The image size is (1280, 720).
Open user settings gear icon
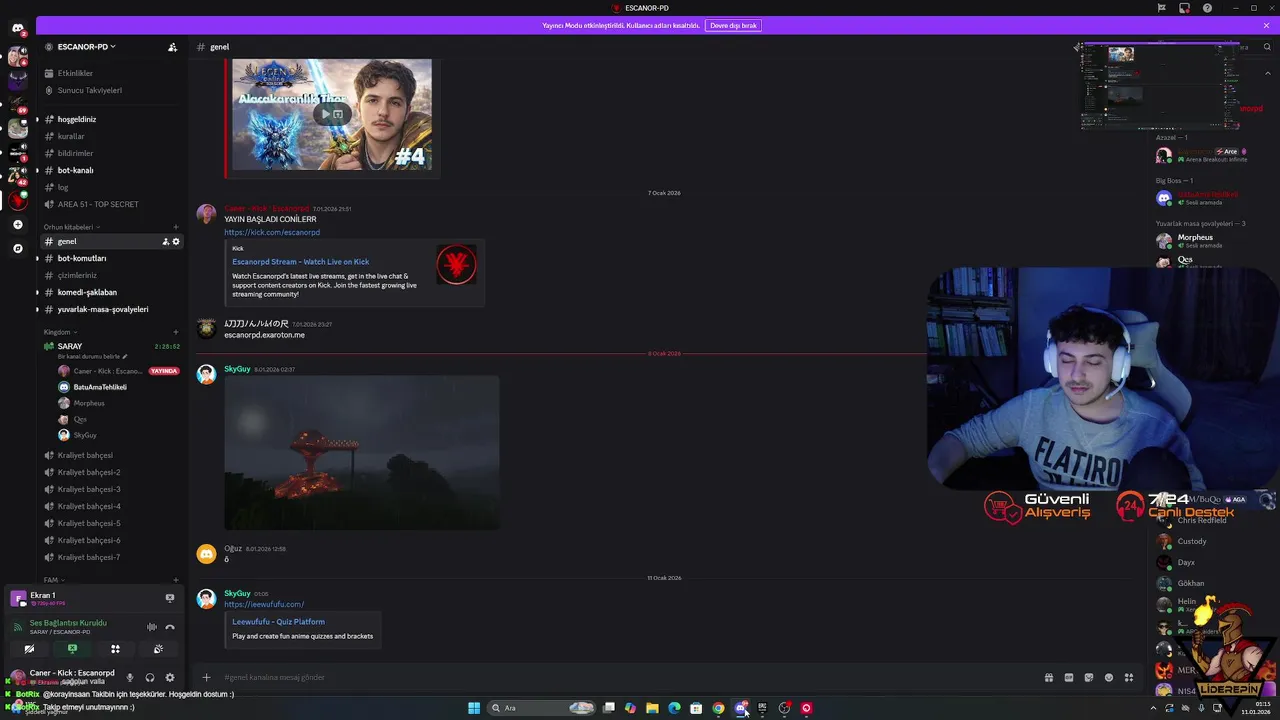coord(170,678)
